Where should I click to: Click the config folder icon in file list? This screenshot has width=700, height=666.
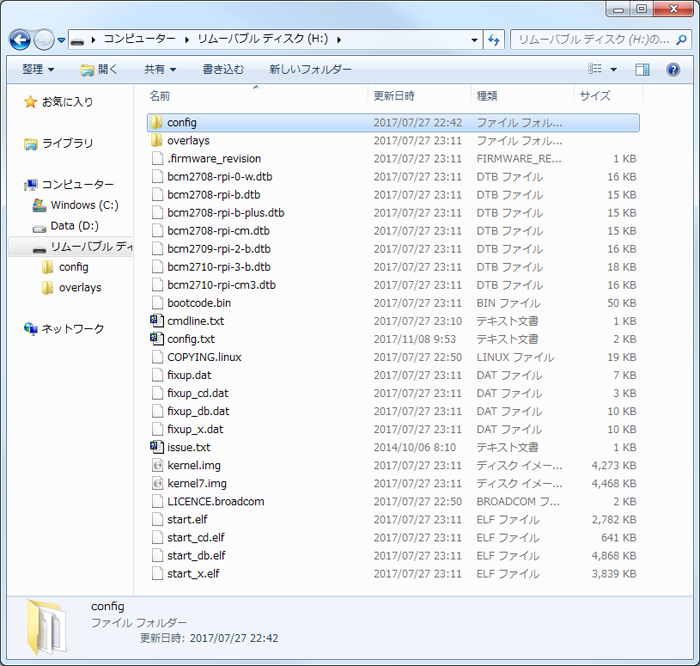click(x=156, y=122)
